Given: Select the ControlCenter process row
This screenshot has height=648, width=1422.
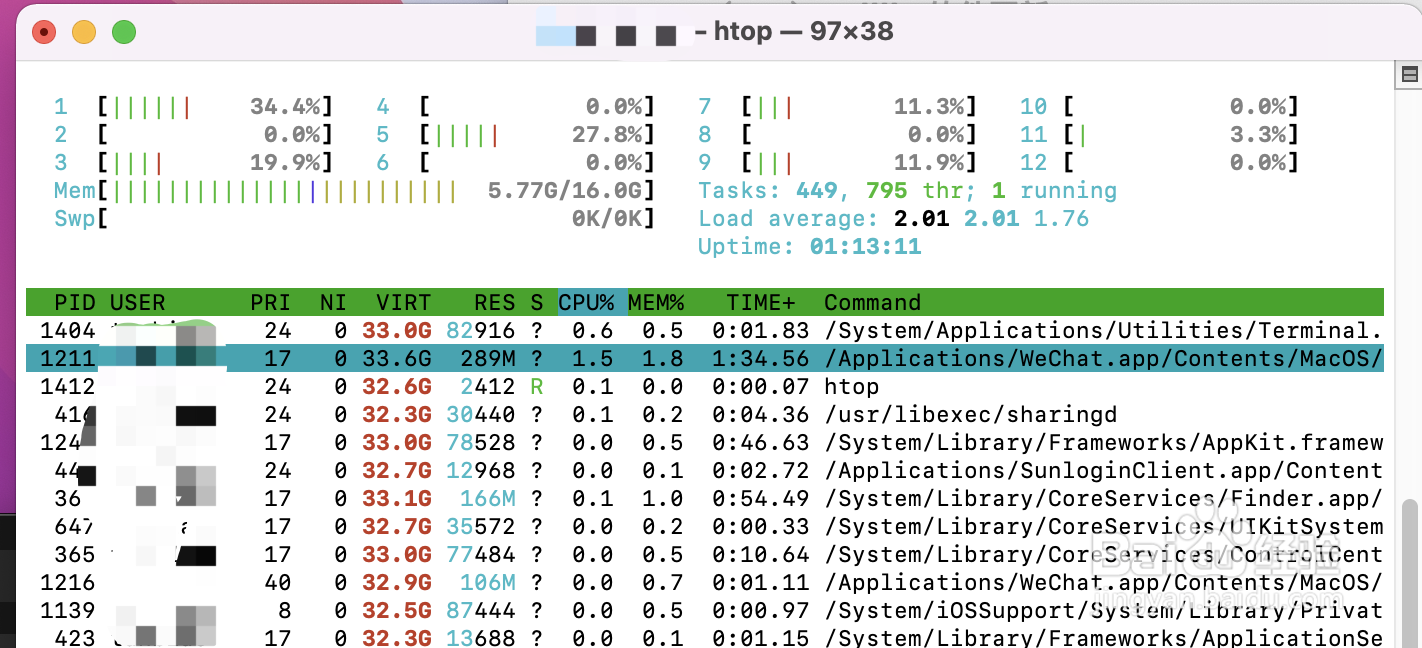Looking at the screenshot, I should click(x=705, y=554).
